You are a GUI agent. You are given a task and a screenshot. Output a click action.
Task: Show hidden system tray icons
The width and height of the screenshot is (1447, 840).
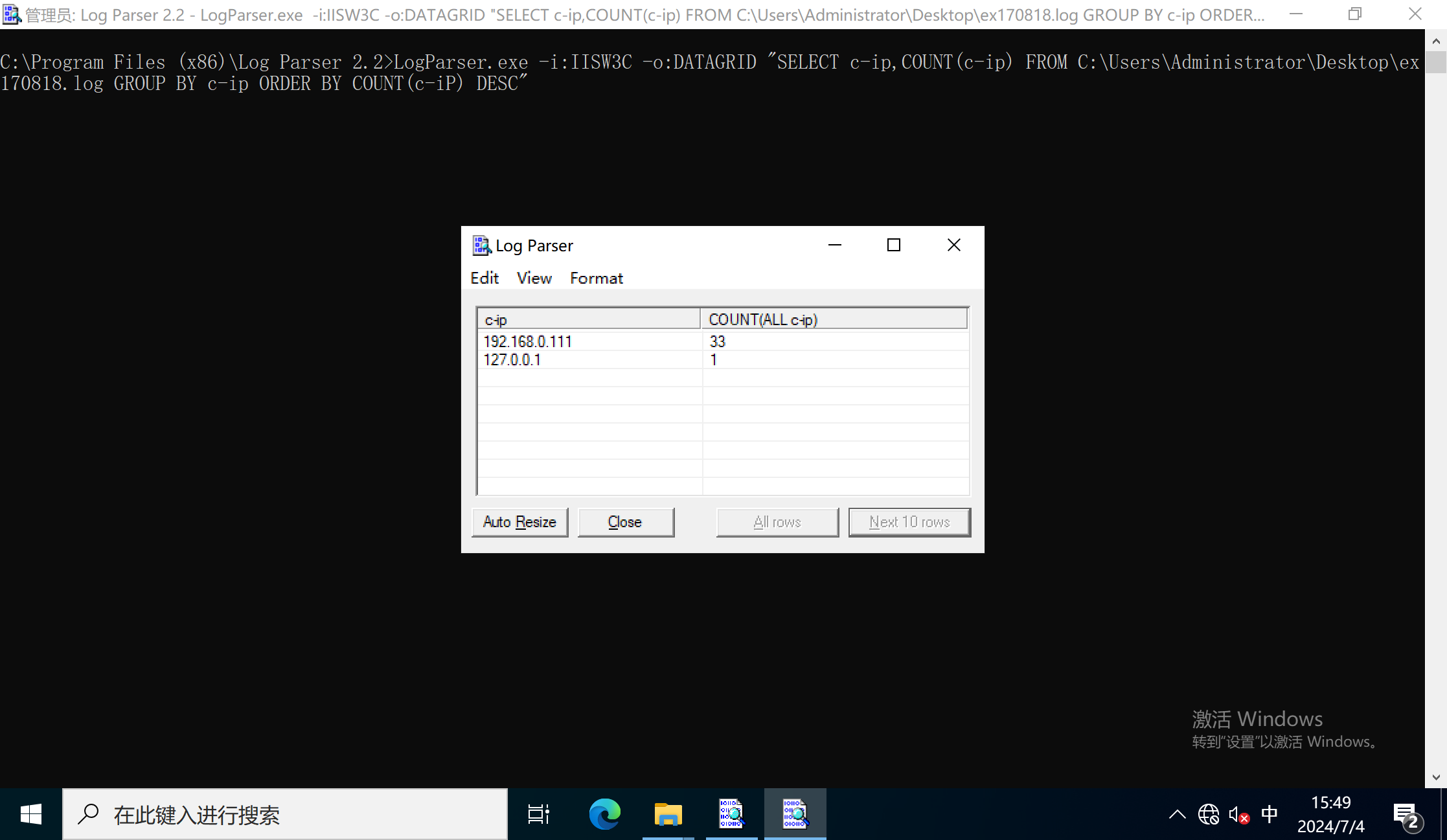pos(1178,814)
